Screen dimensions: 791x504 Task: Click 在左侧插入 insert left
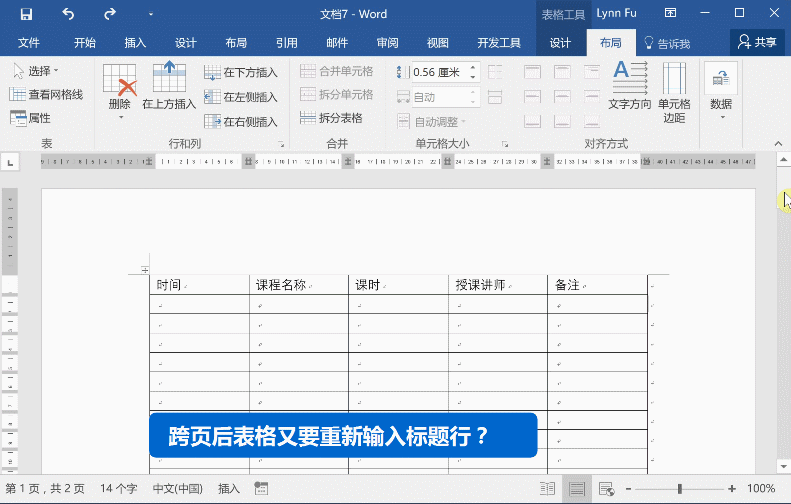[241, 97]
